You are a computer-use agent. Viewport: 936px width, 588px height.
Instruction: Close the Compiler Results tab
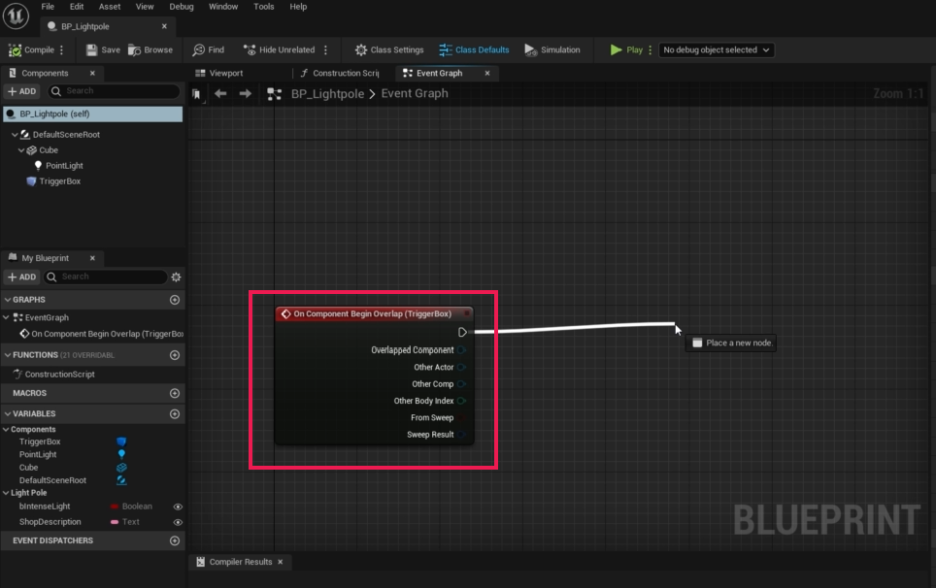click(x=280, y=562)
